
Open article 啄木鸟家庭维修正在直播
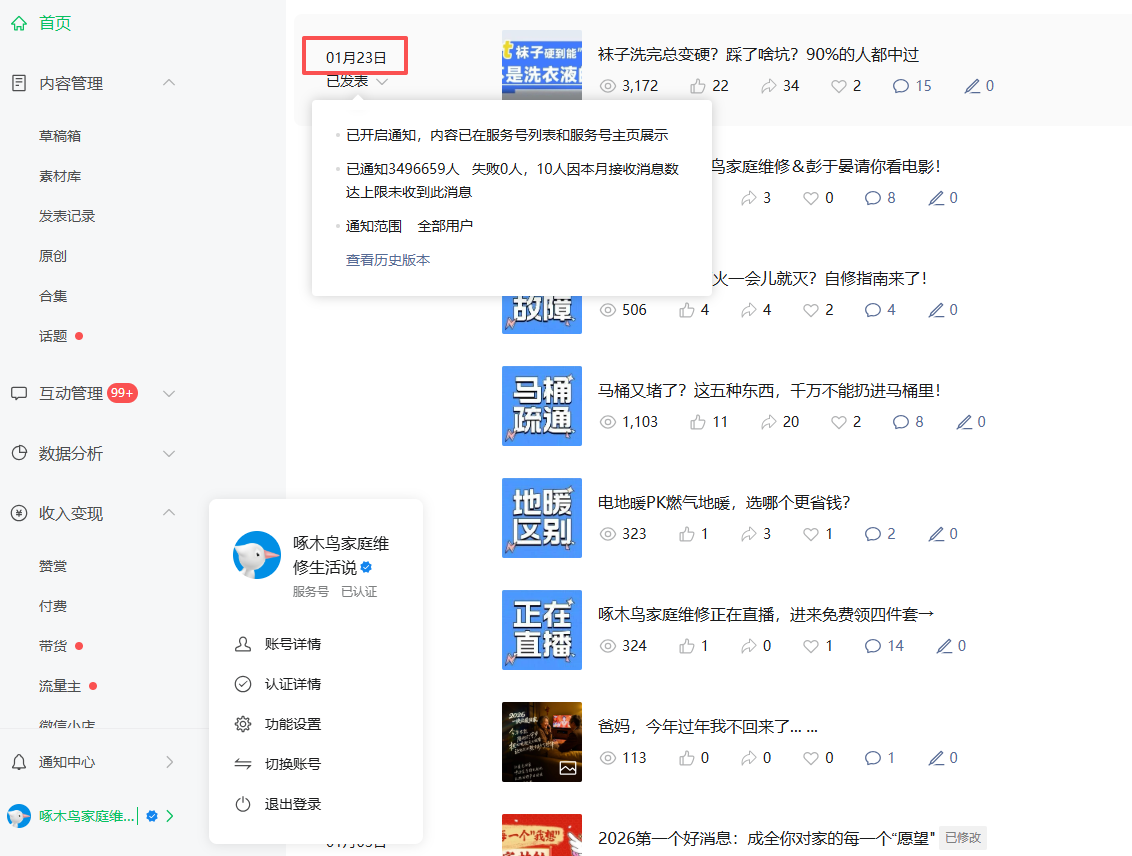(x=766, y=614)
